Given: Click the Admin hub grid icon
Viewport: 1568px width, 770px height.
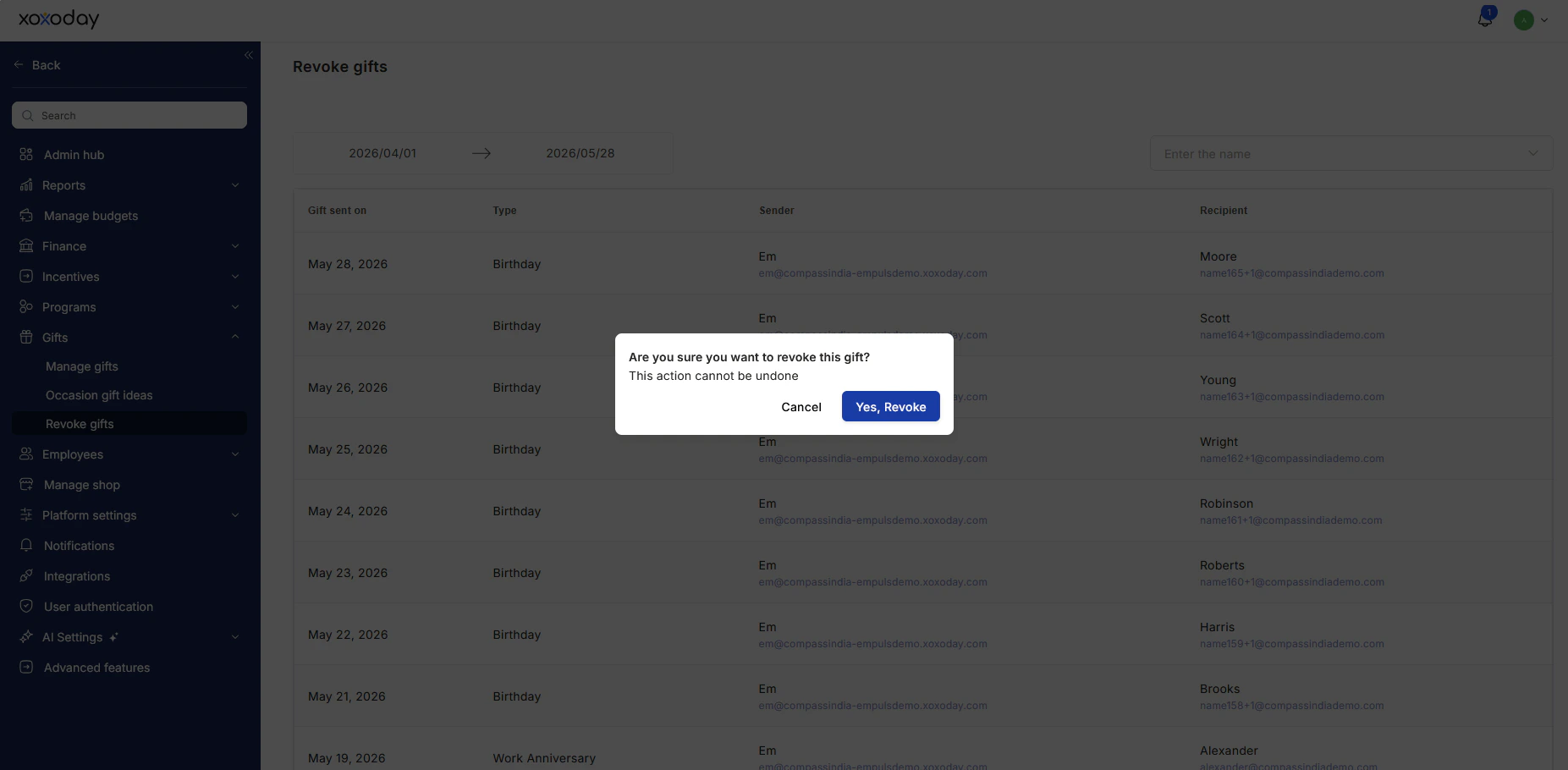Looking at the screenshot, I should 26,154.
